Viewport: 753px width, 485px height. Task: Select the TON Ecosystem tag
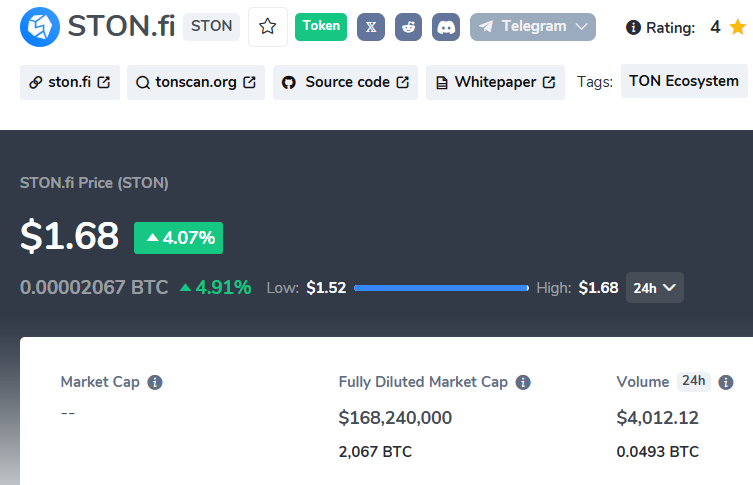(684, 81)
